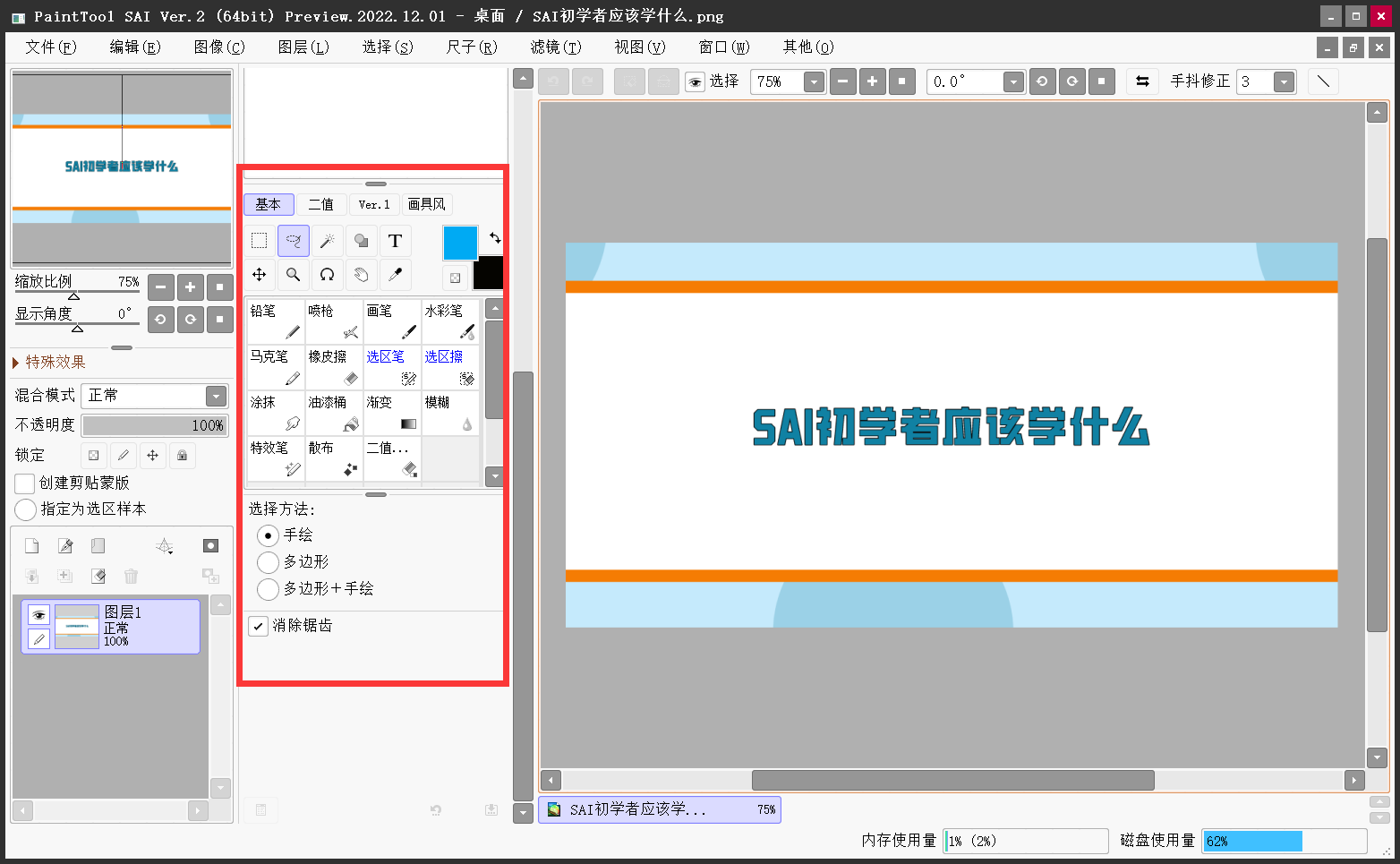Select the text tool T

(x=395, y=241)
